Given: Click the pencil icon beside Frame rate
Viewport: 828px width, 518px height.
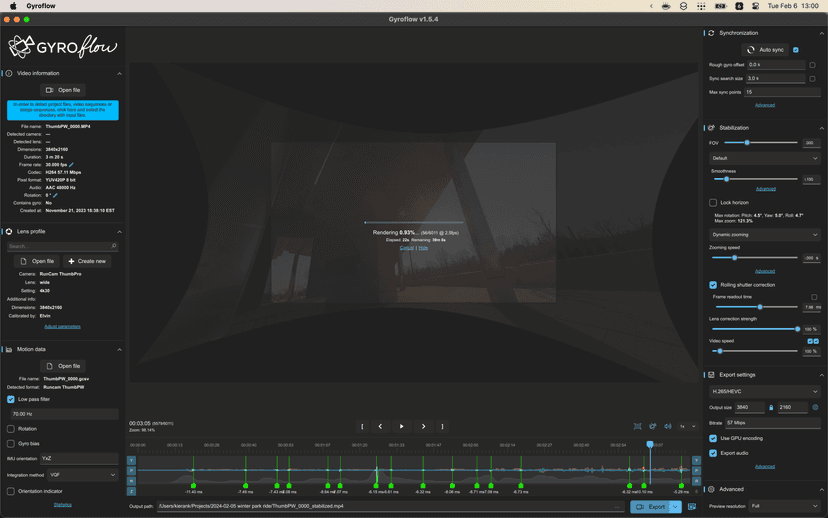Looking at the screenshot, I should pyautogui.click(x=71, y=165).
